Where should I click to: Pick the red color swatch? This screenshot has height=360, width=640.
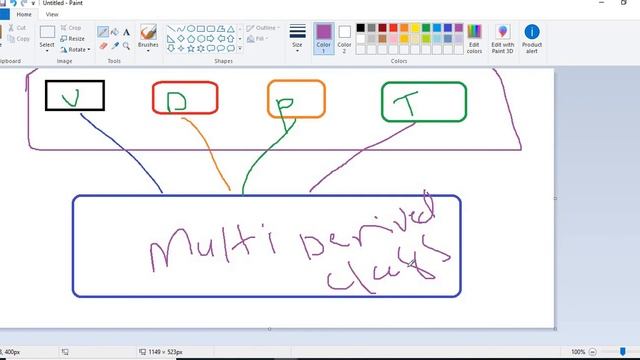[393, 28]
